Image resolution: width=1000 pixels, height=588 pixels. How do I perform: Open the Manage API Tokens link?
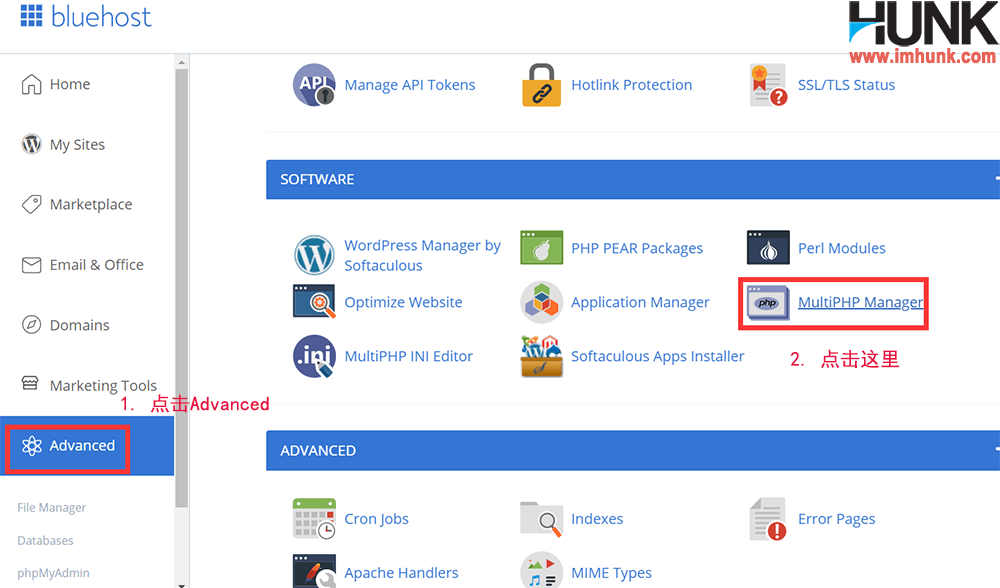(x=410, y=85)
